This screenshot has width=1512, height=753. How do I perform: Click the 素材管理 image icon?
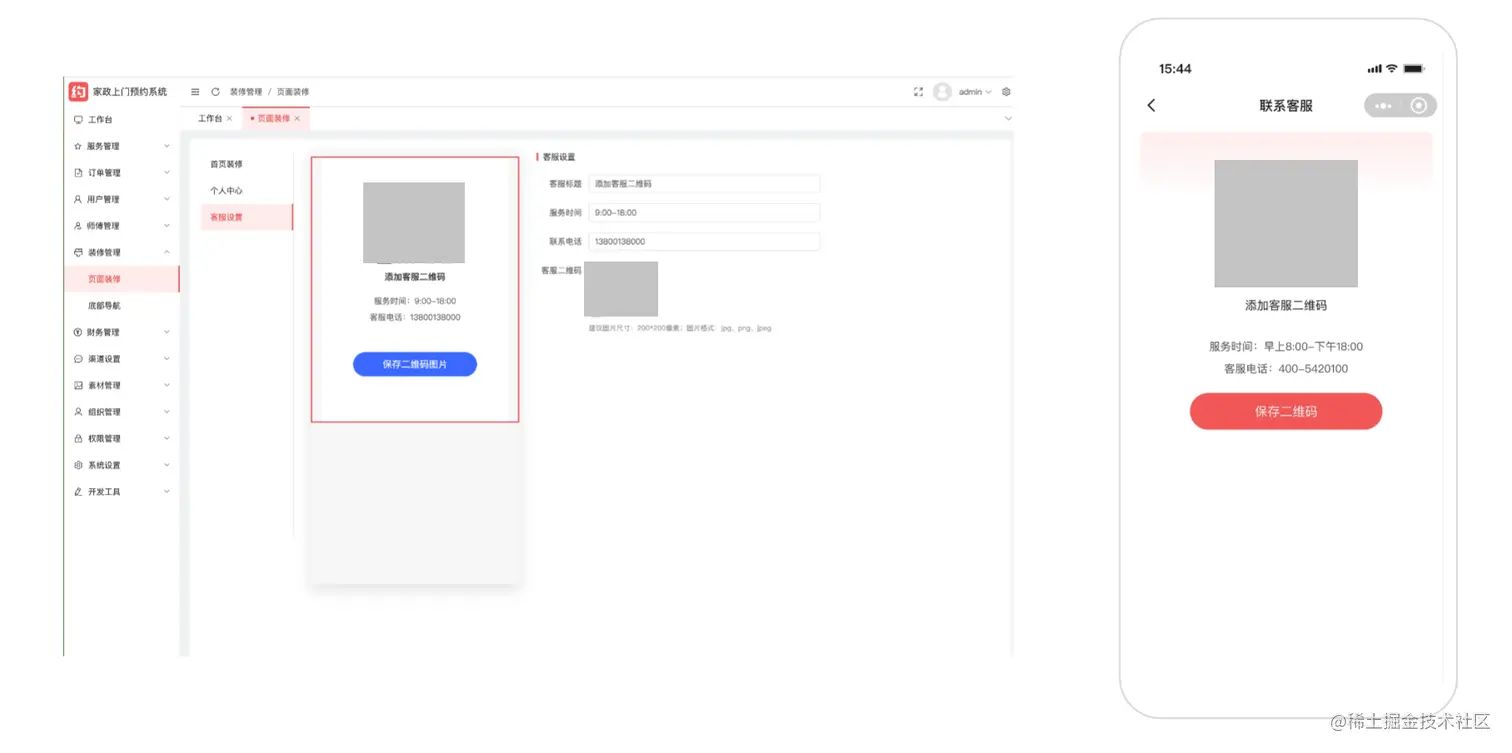78,385
